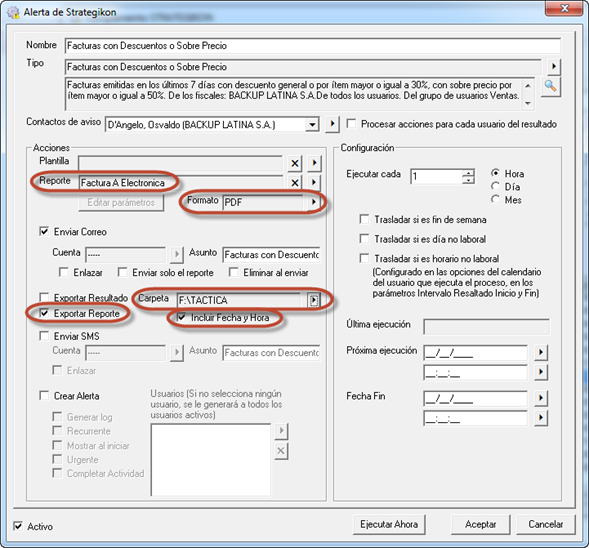Enable the Enlazar checkbox under Enviar Correo
Image resolution: width=589 pixels, height=548 pixels.
[x=63, y=272]
